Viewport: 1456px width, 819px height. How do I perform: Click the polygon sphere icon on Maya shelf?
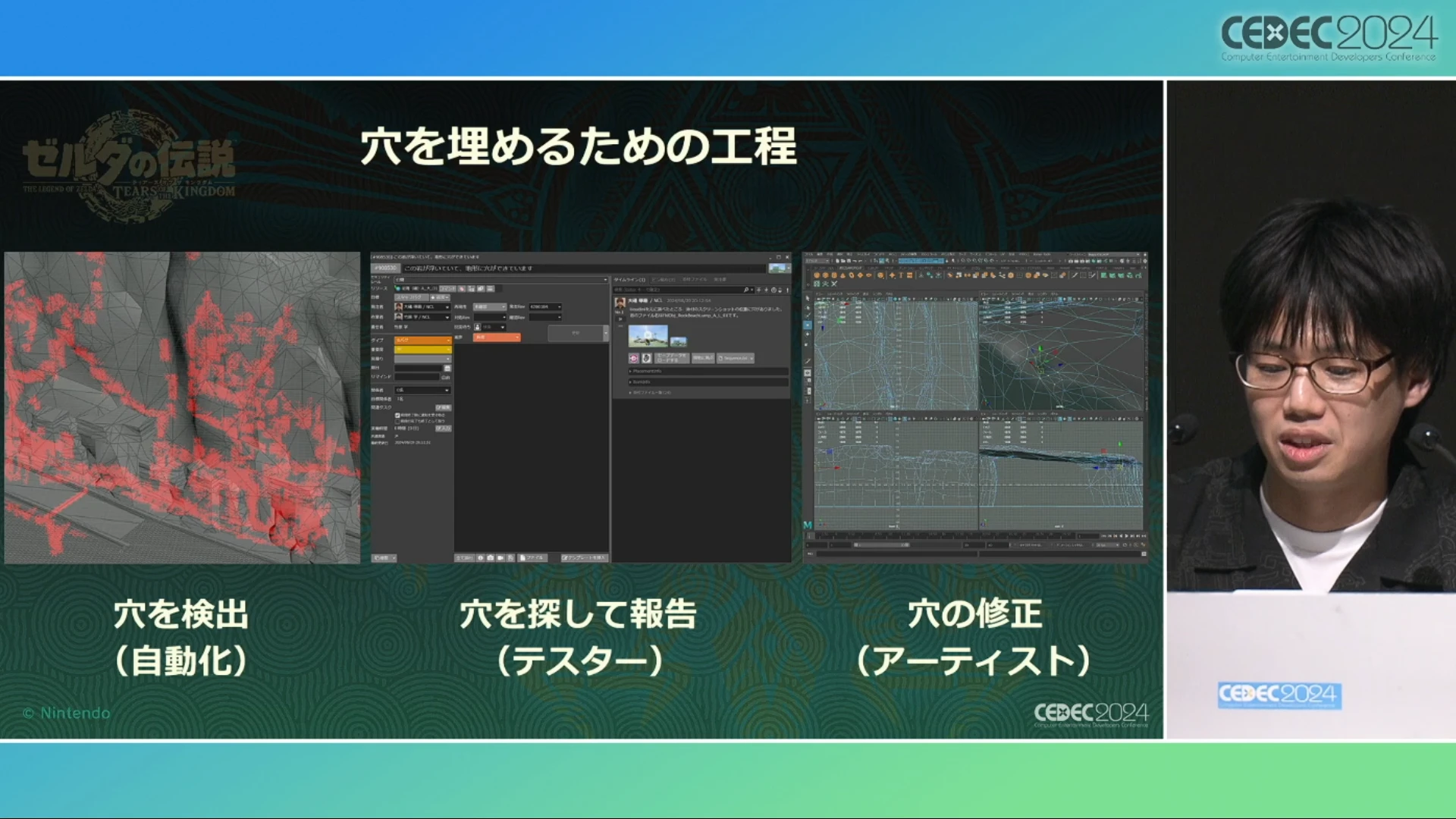point(817,275)
